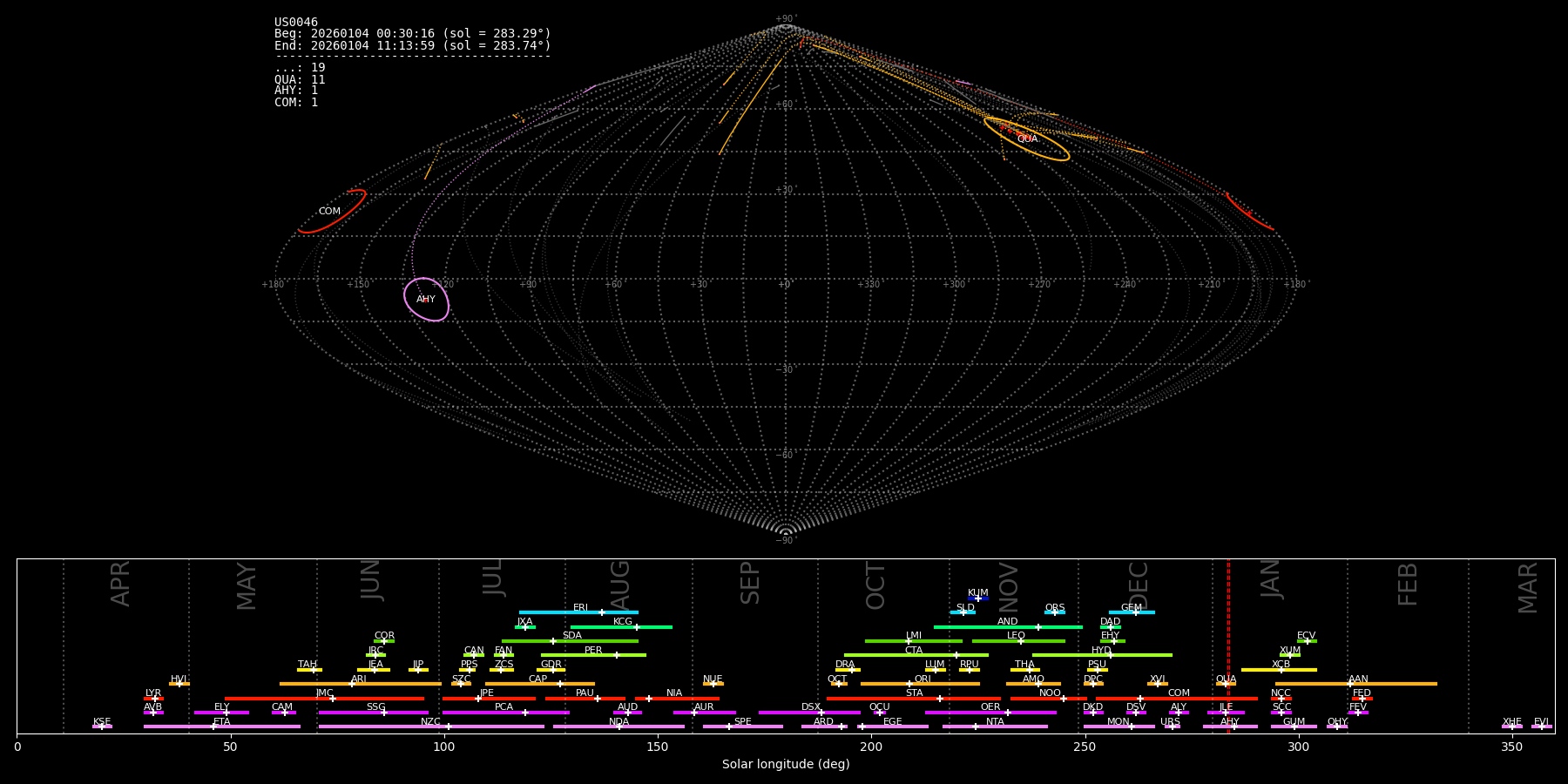Click the QUA radiant ellipse on sky map

click(x=1027, y=139)
